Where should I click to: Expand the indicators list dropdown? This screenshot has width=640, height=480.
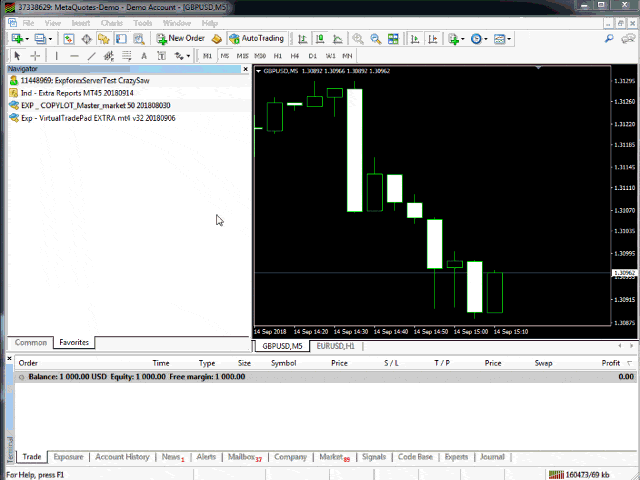(464, 39)
